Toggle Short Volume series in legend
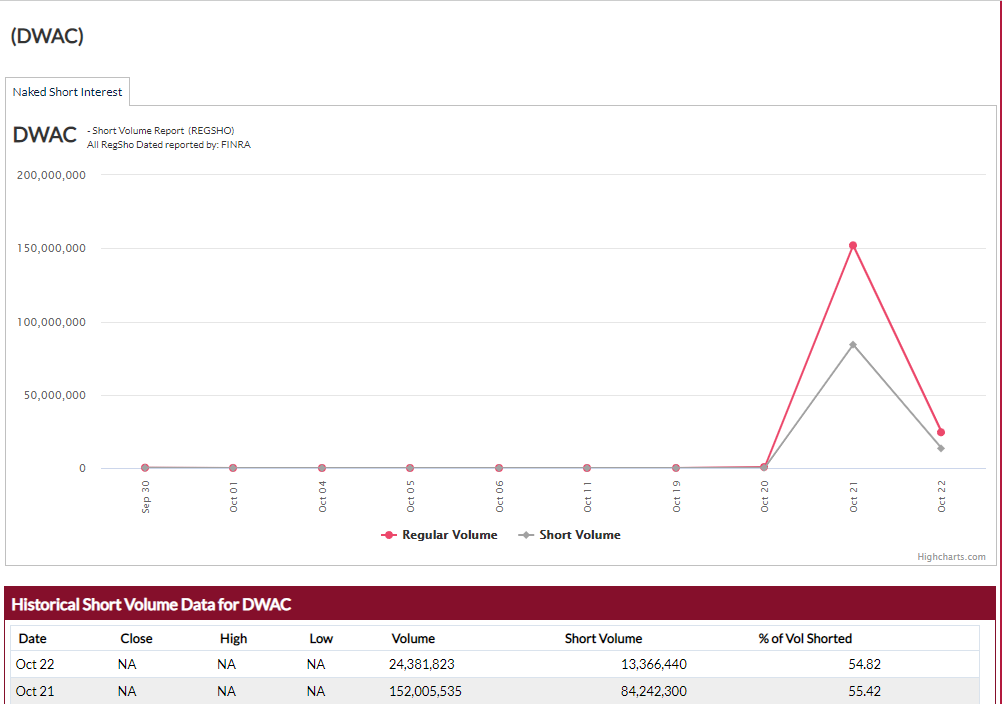This screenshot has width=1002, height=704. [x=569, y=535]
